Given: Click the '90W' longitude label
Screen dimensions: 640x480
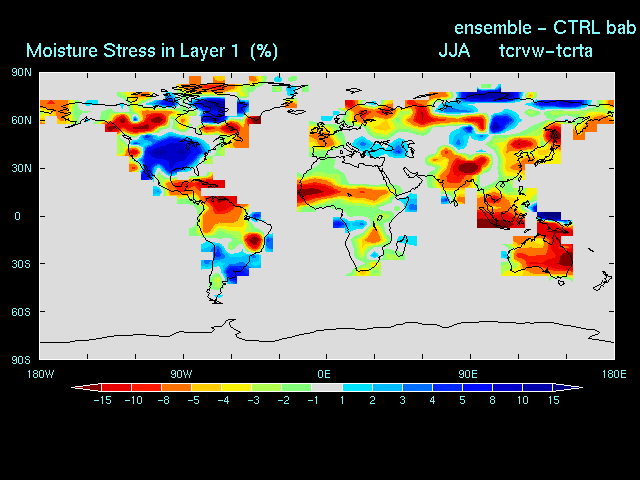Looking at the screenshot, I should (x=182, y=374).
